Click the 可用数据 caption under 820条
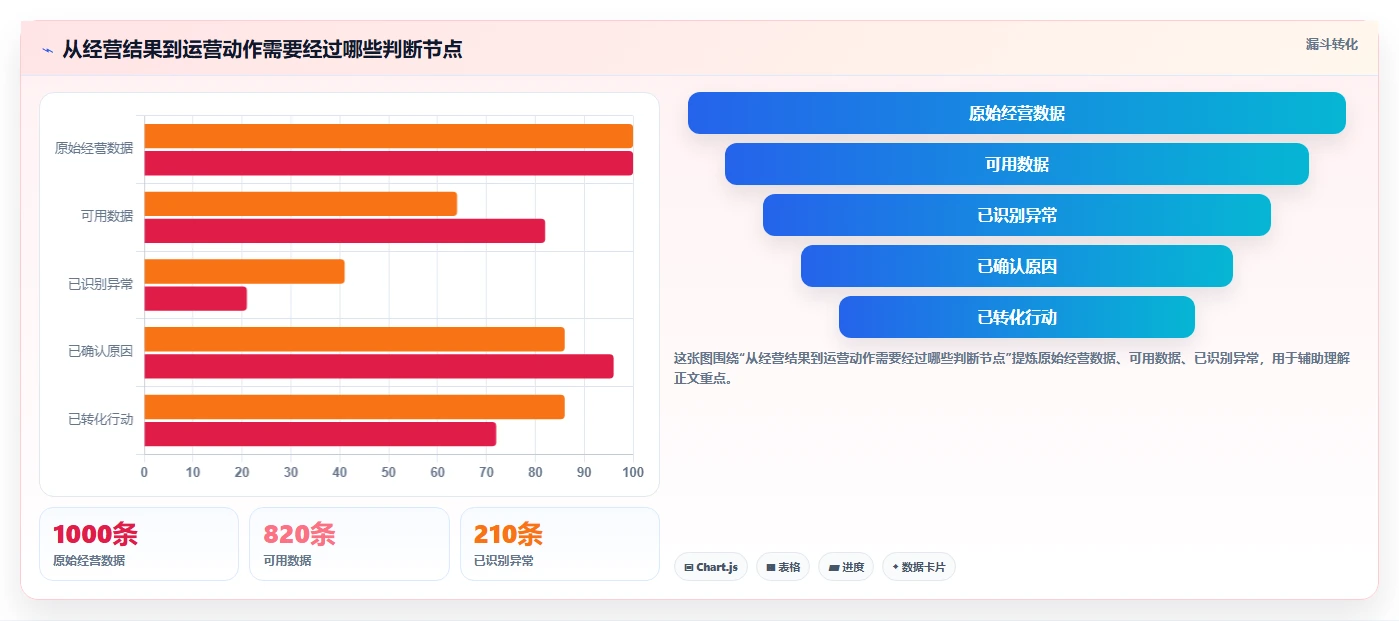 [287, 561]
